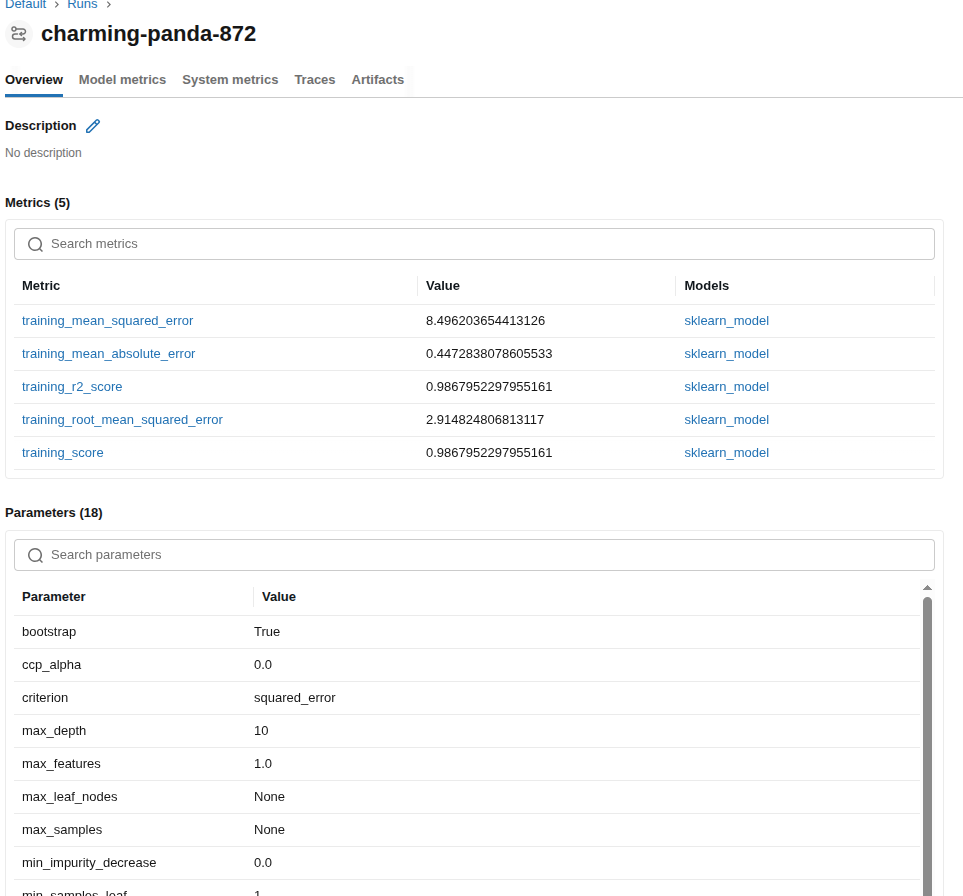The image size is (963, 896).
Task: Open training_mean_absolute_error metric
Action: tap(109, 354)
